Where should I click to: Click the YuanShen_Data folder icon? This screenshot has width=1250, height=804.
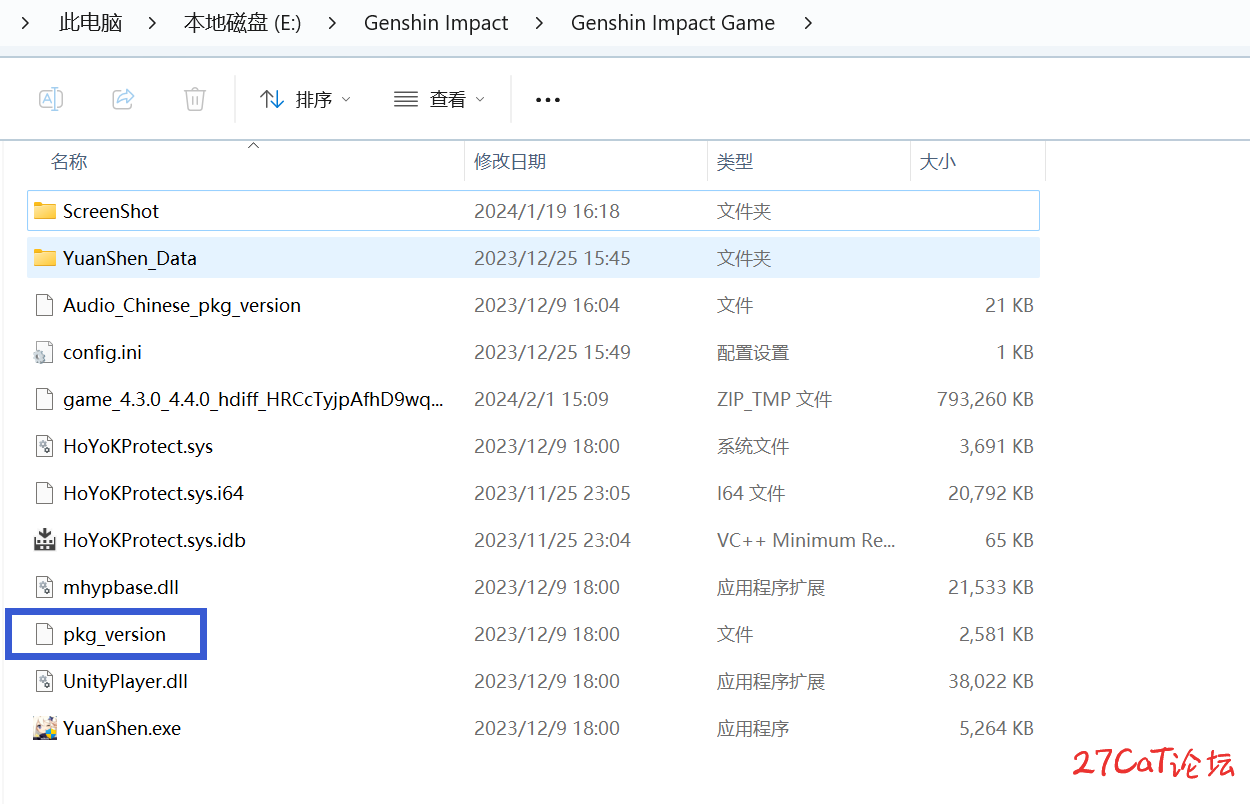click(44, 258)
